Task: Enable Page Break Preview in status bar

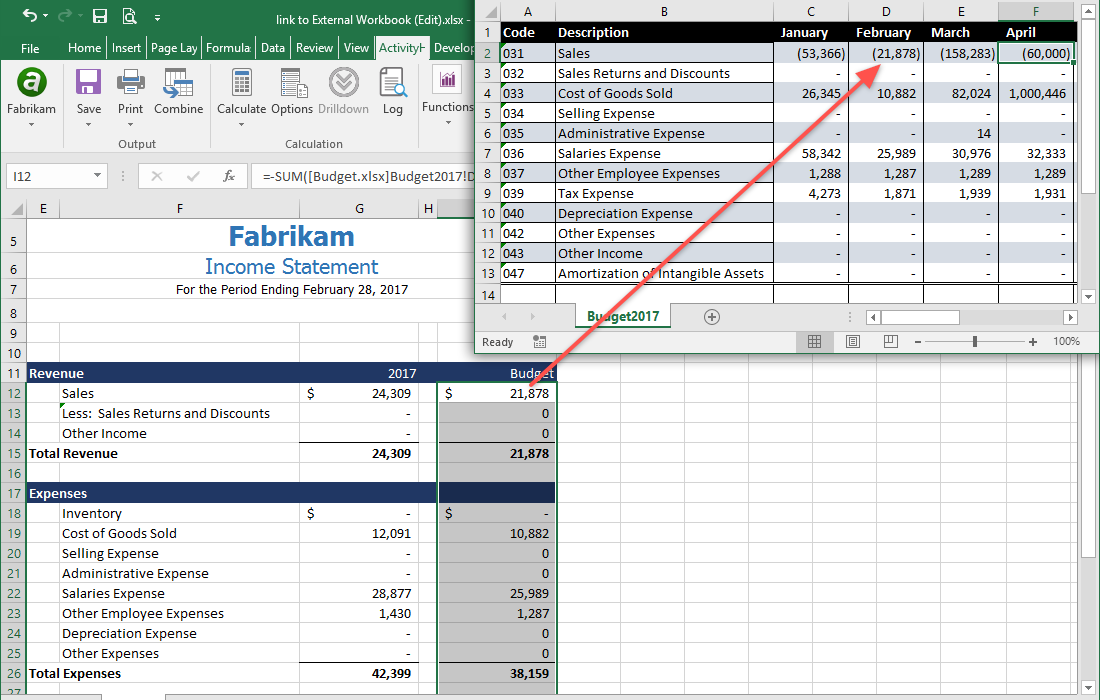Action: pos(889,343)
